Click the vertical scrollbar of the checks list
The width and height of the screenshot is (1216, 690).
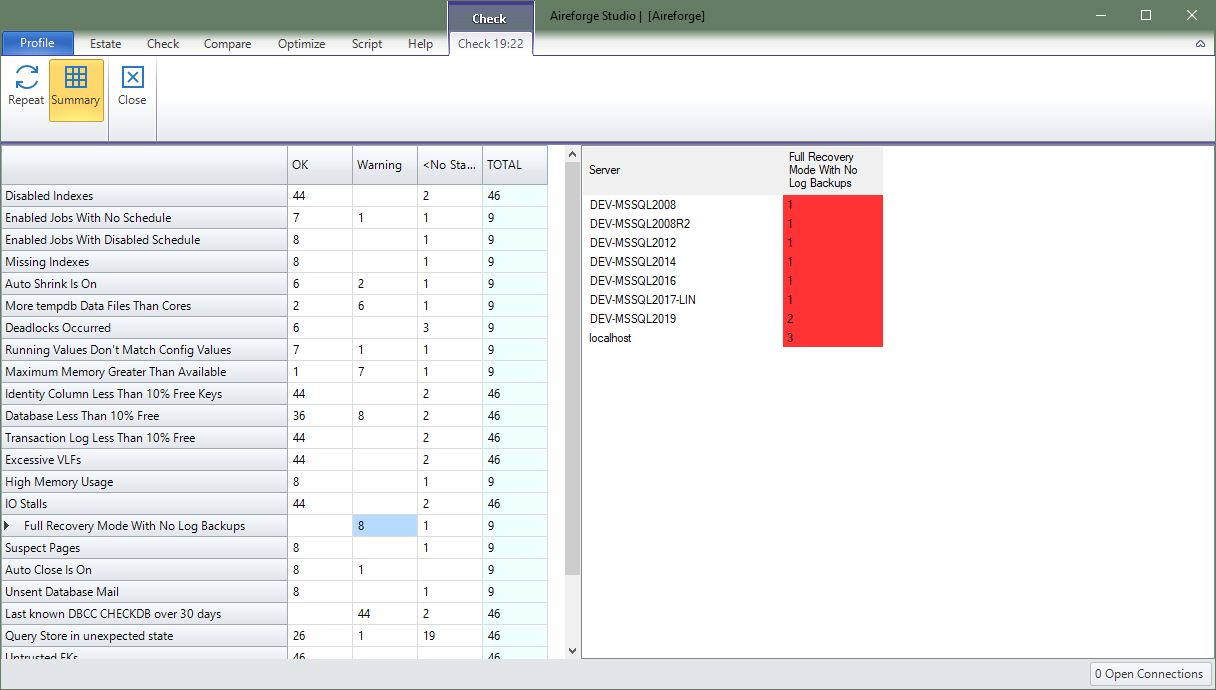(571, 400)
